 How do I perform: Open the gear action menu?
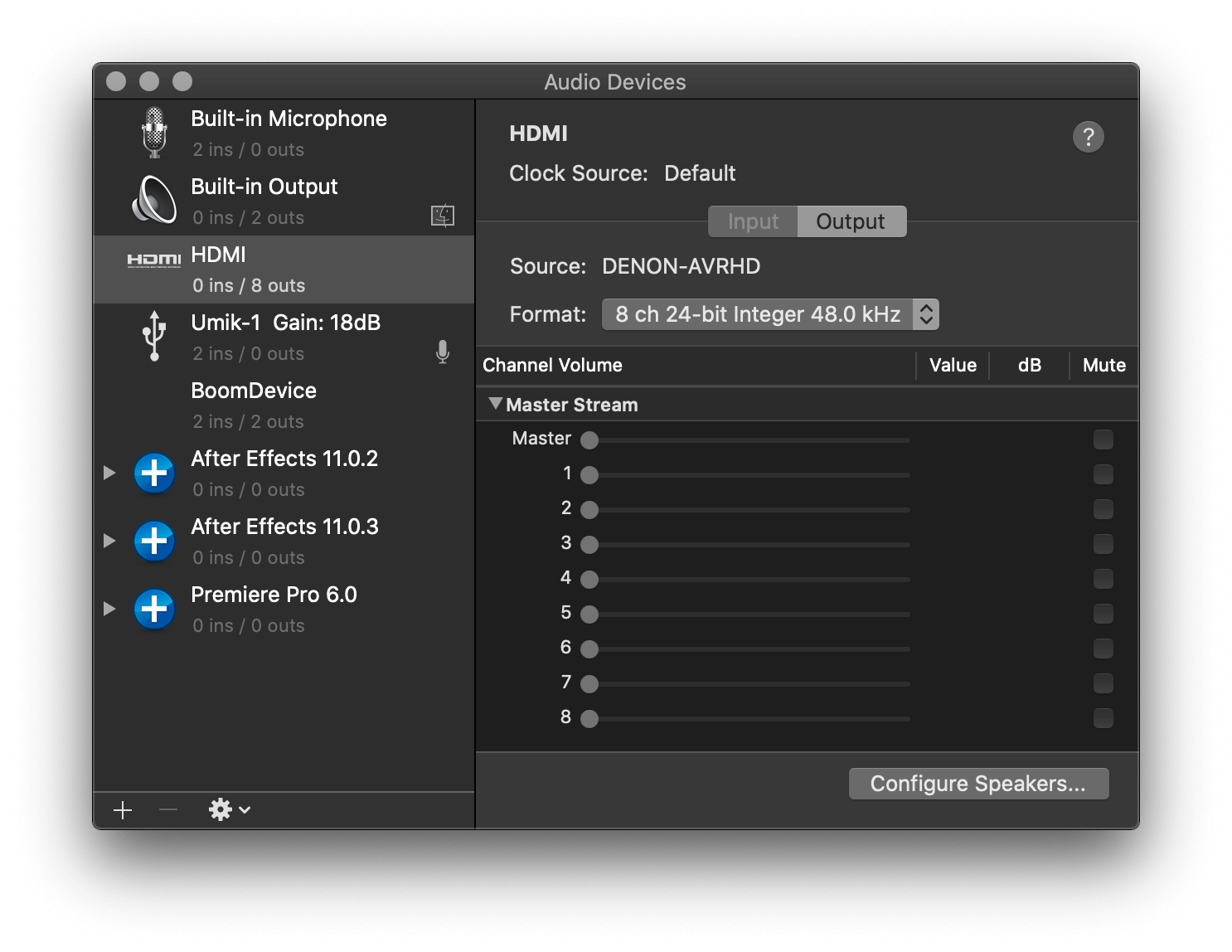pos(230,809)
